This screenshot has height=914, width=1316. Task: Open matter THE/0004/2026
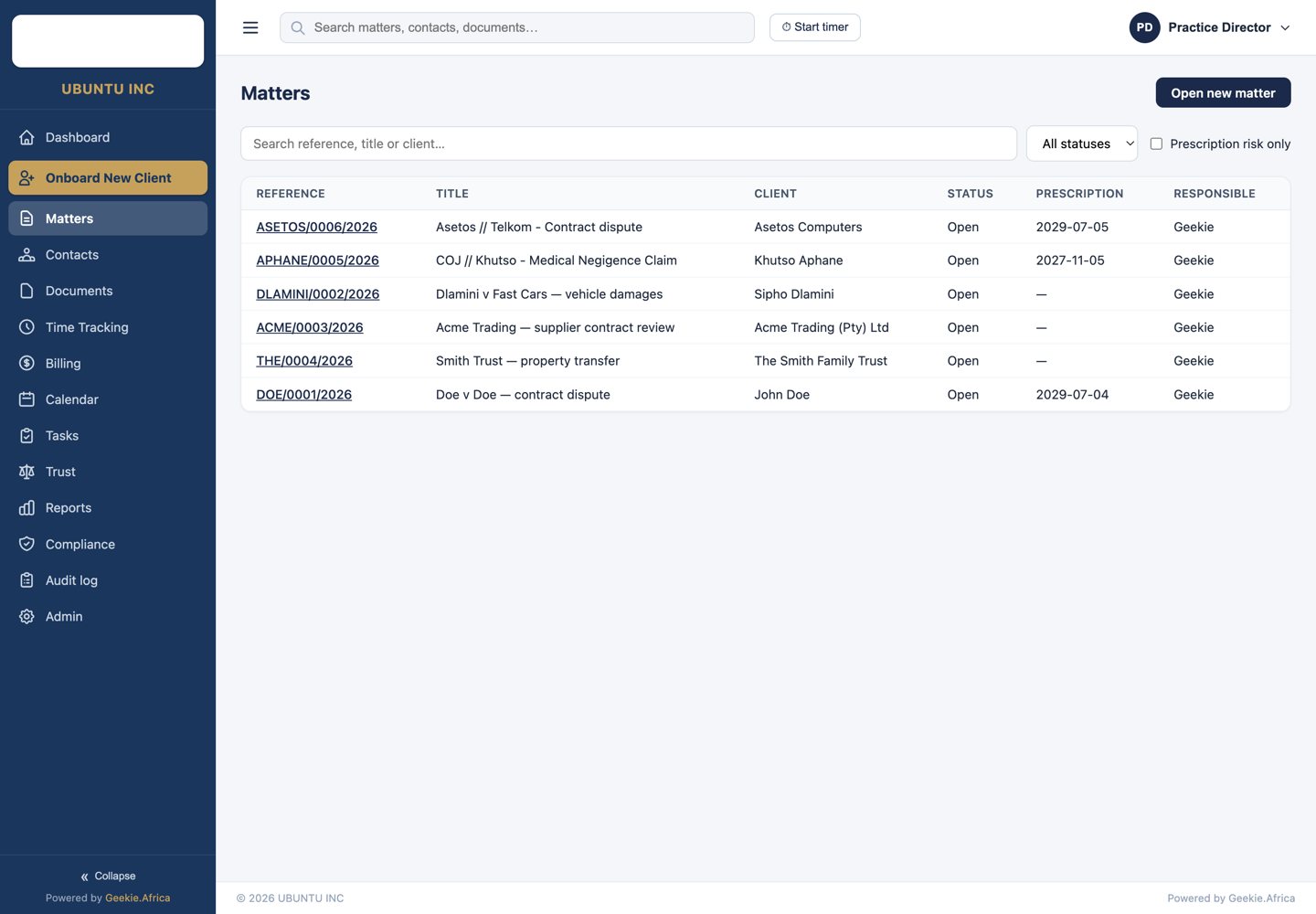point(304,361)
